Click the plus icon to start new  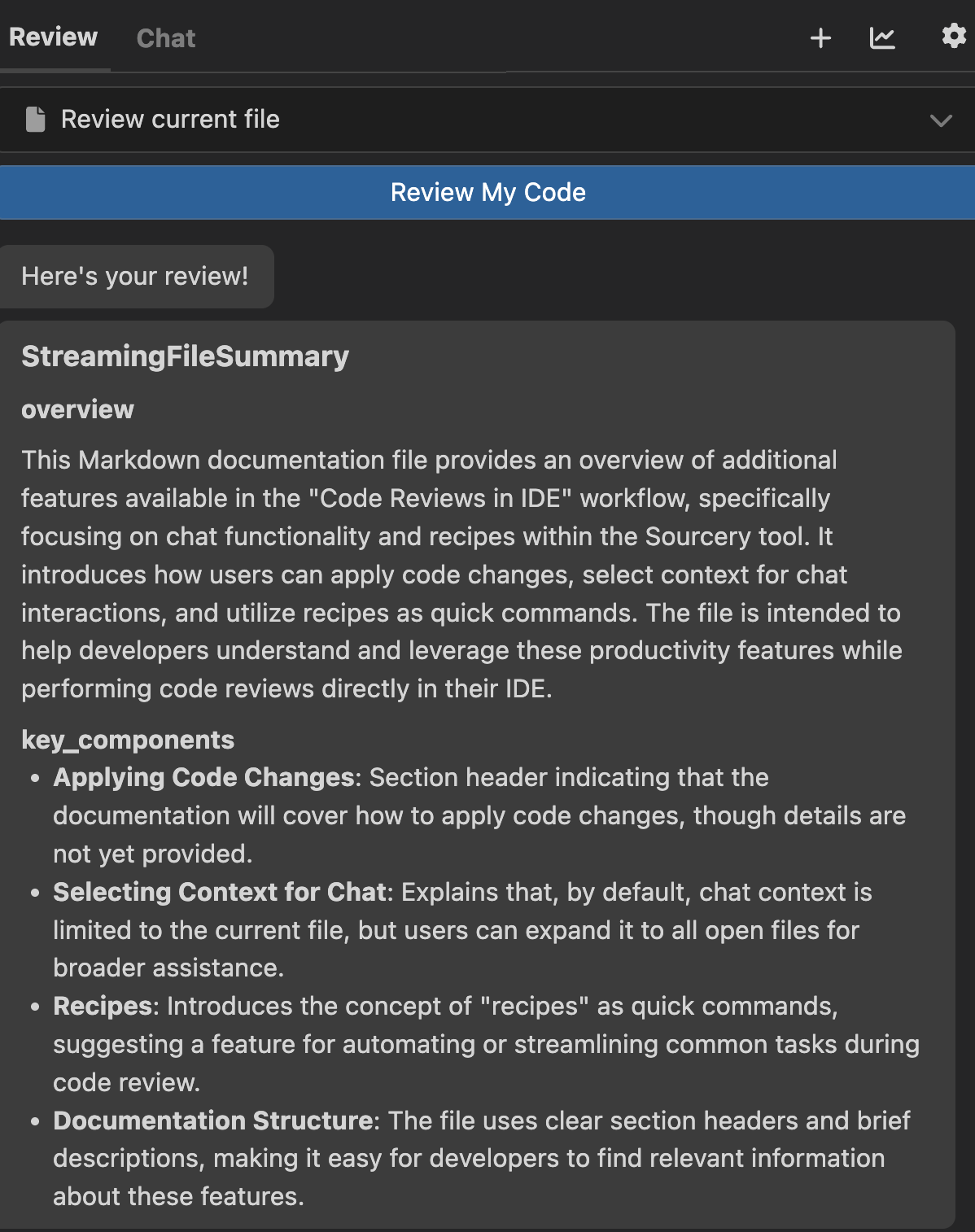(x=820, y=38)
